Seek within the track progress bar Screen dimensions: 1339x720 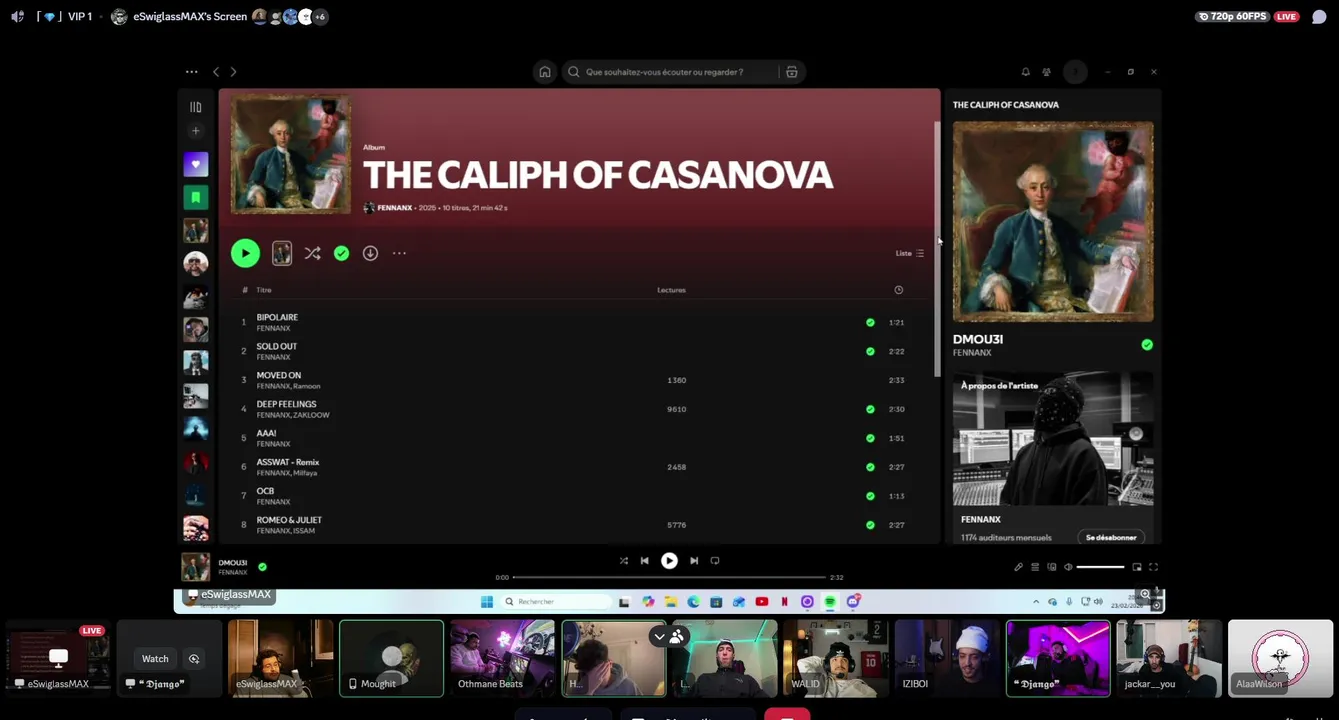coord(669,577)
